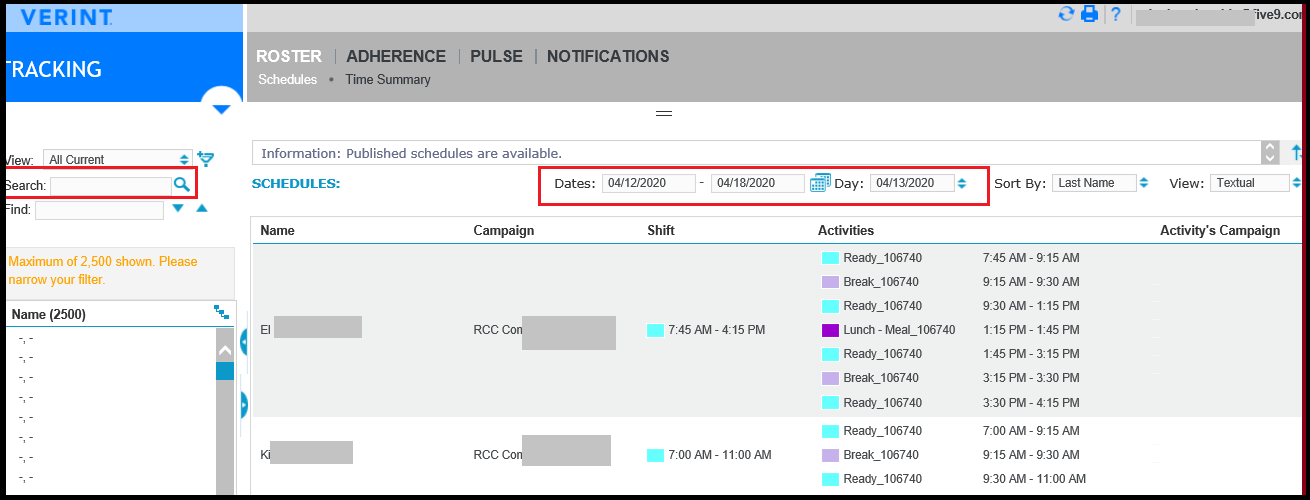Viewport: 1310px width, 500px height.
Task: Select the Time Summary sub-tab
Action: tap(388, 79)
